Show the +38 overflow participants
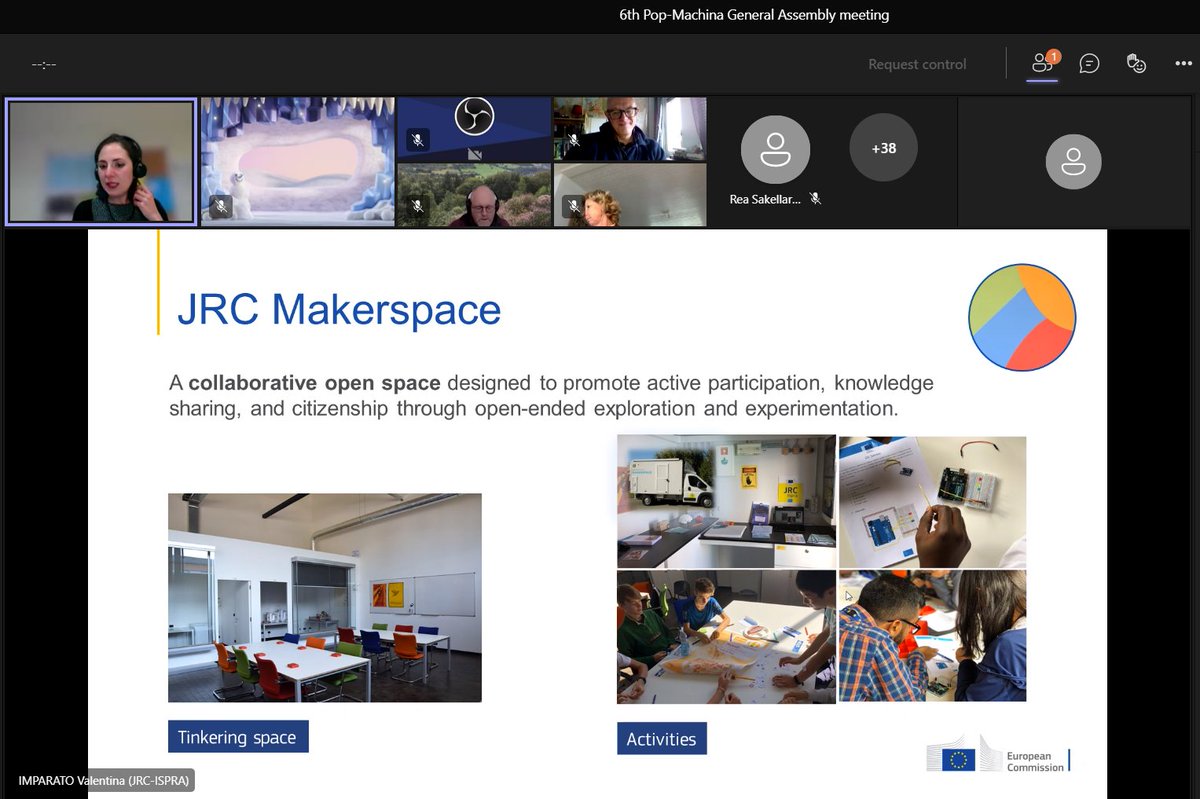1200x799 pixels. 884,148
